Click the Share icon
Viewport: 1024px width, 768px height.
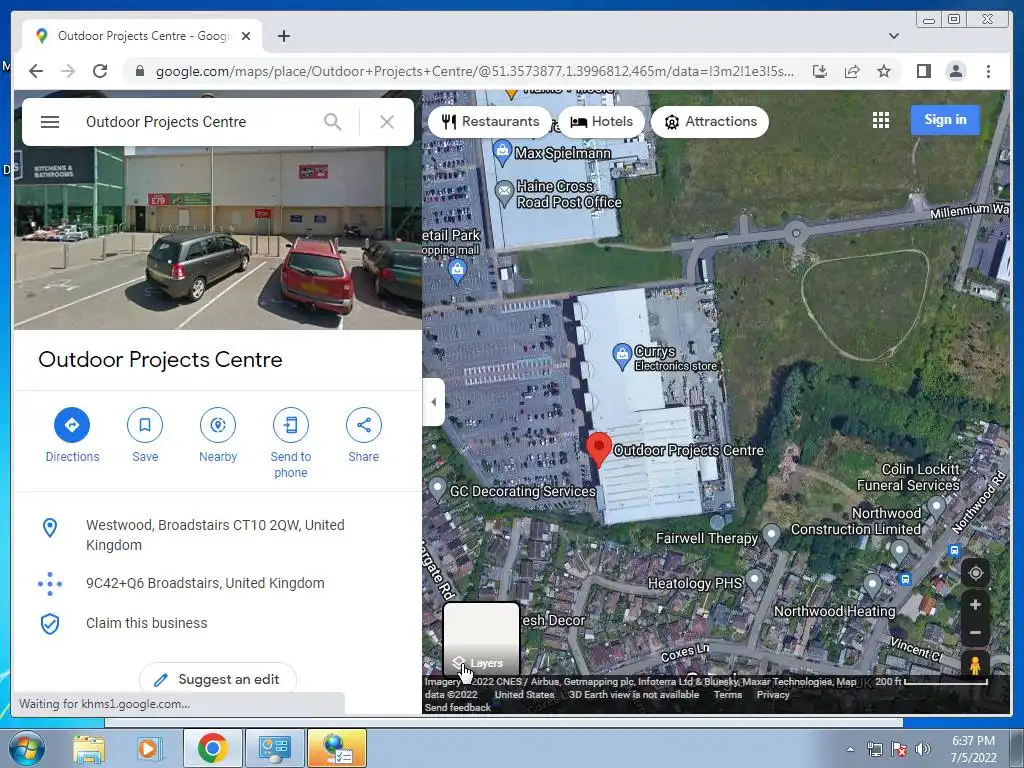pos(364,425)
